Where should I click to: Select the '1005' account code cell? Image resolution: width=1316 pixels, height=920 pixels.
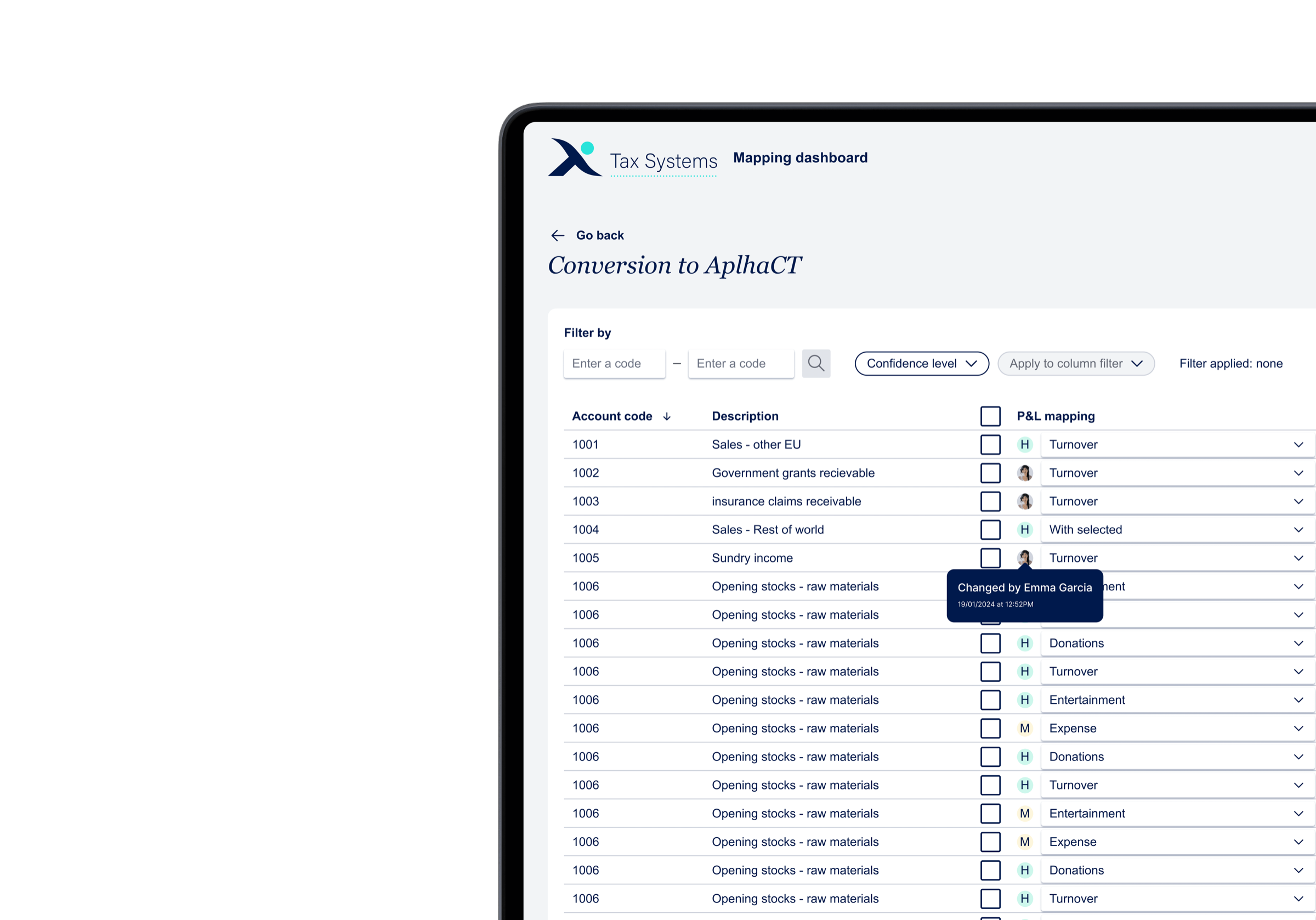point(585,557)
